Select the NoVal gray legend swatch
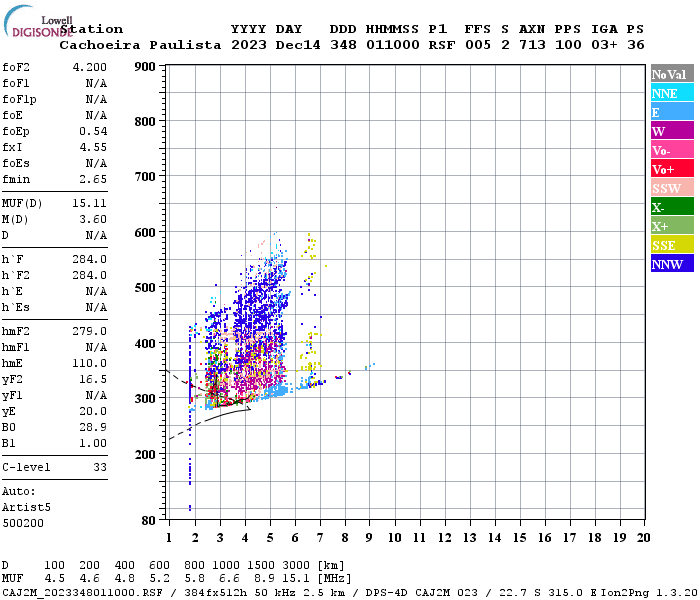The height and width of the screenshot is (600, 700). tap(672, 74)
